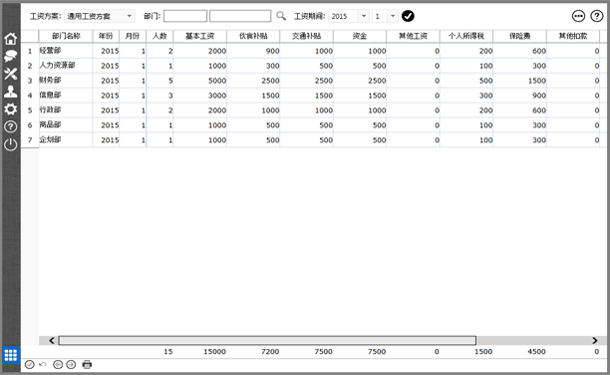The image size is (610, 375).
Task: Select the 商品部 department cell
Action: click(x=66, y=124)
